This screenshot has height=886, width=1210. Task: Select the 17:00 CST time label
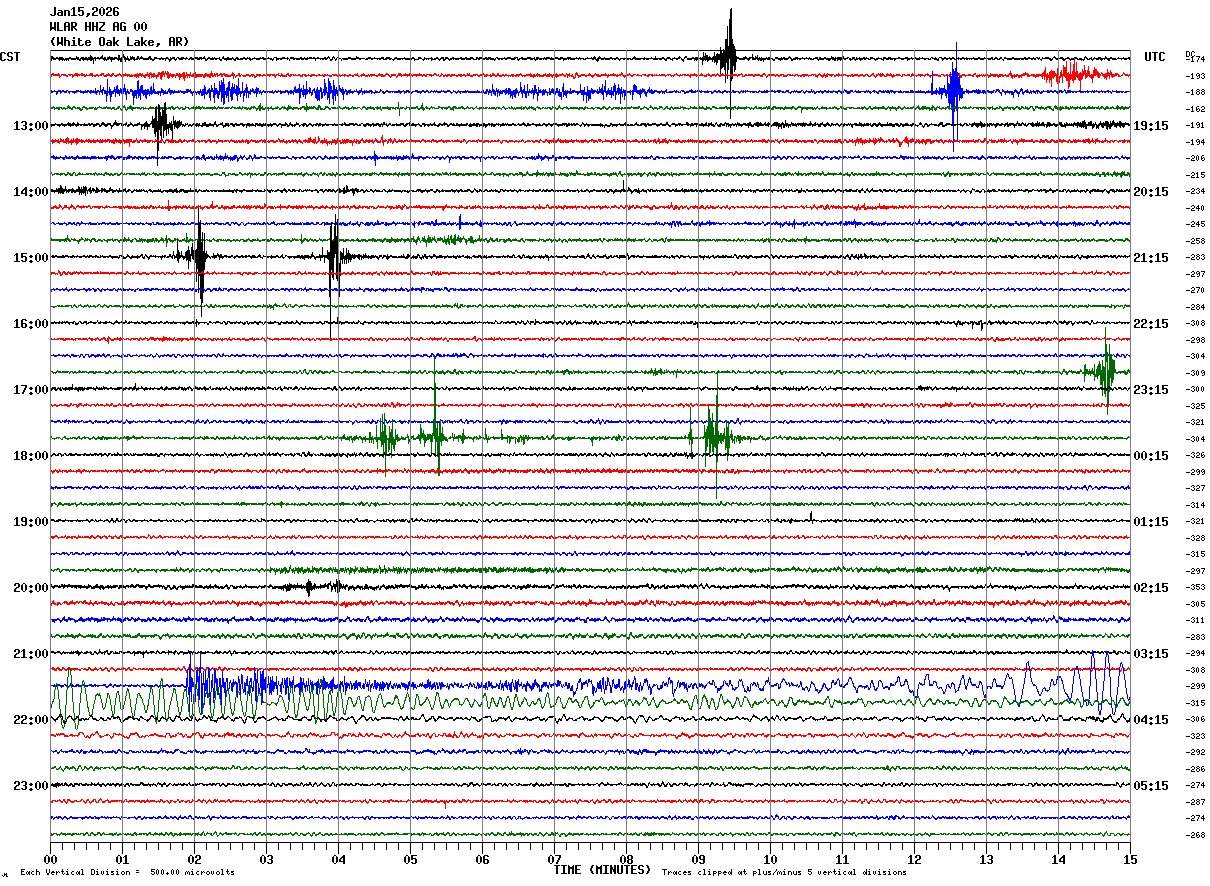pyautogui.click(x=30, y=390)
